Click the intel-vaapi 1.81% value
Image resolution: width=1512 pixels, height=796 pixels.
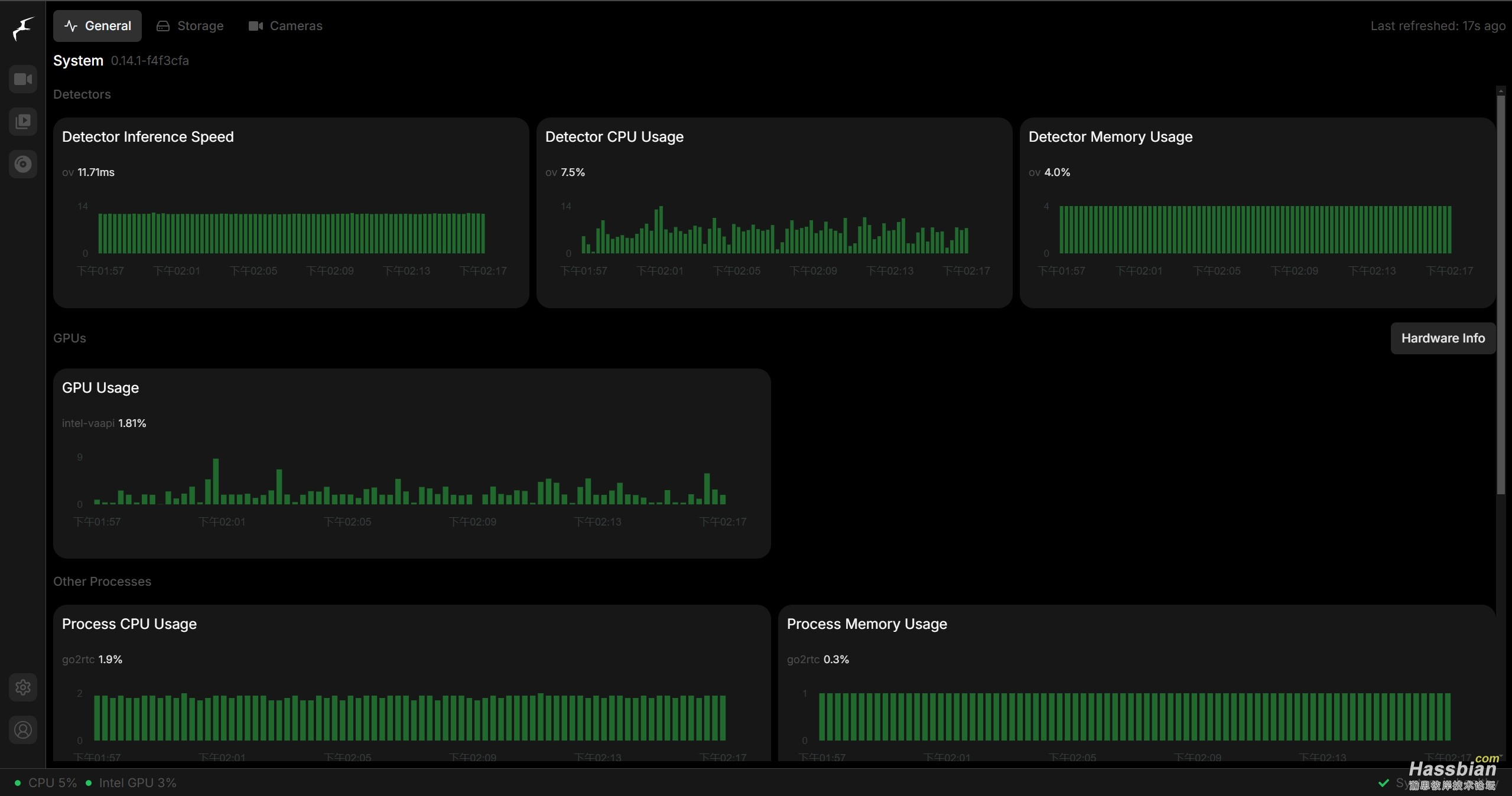(x=104, y=423)
